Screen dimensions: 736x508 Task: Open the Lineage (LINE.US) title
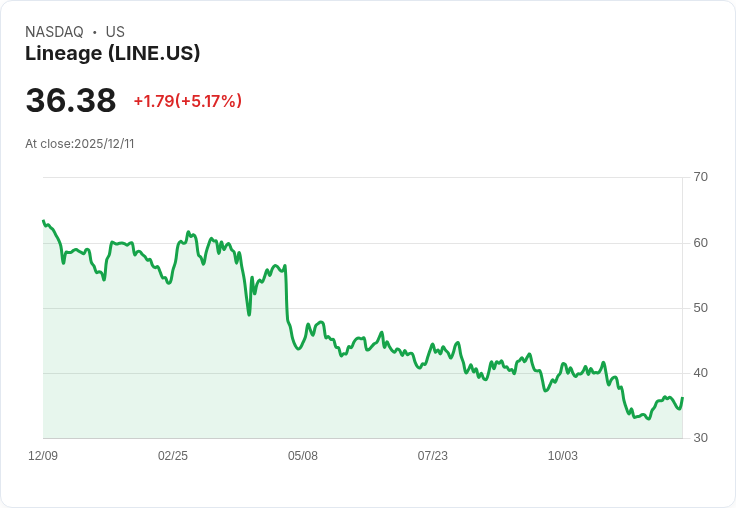point(112,53)
